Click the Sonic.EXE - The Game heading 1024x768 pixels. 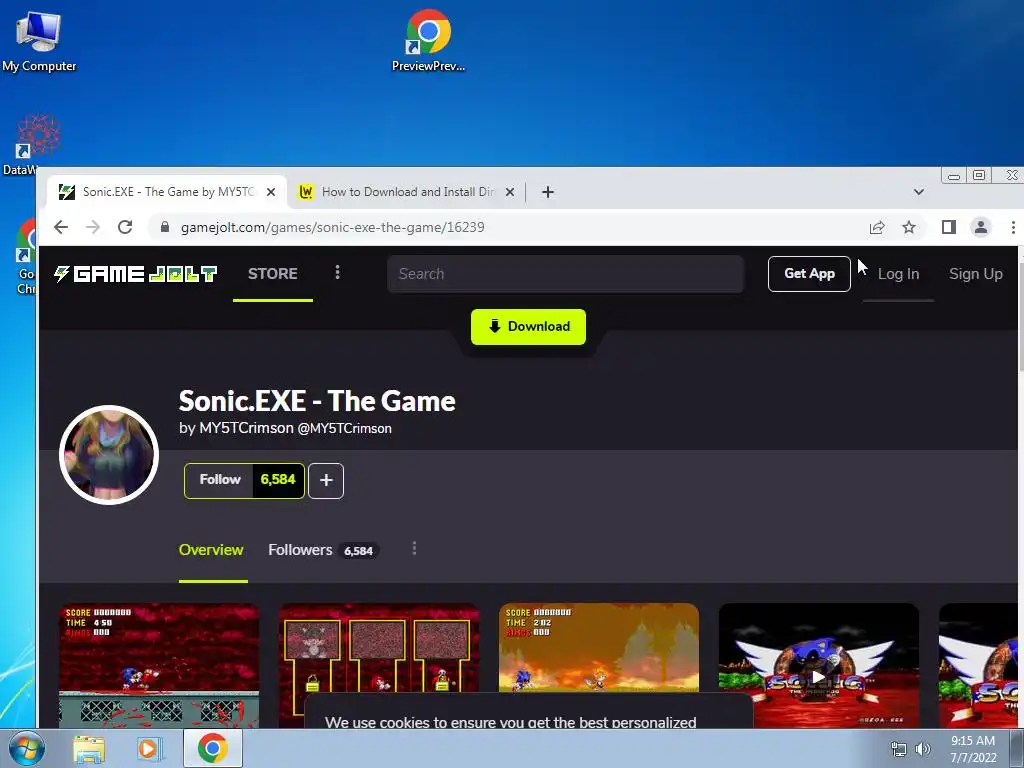(317, 401)
